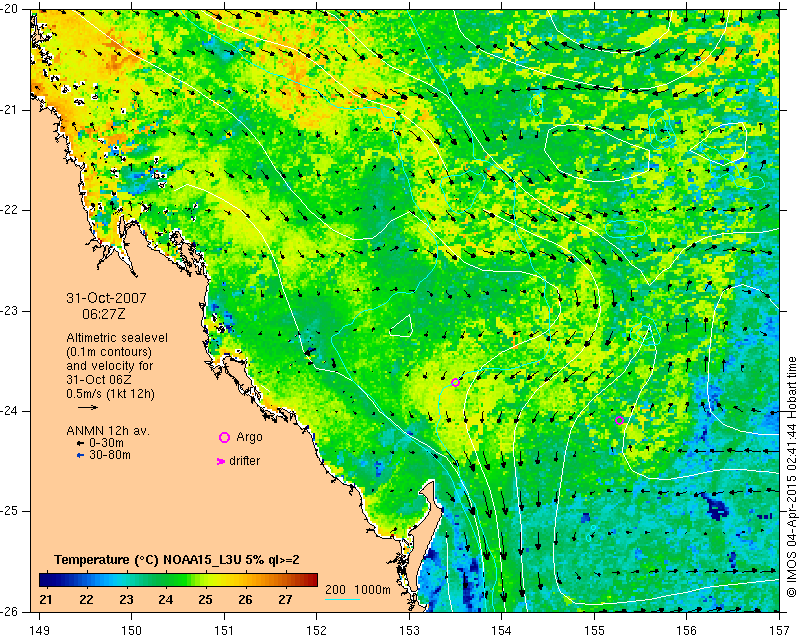This screenshot has width=800, height=640.
Task: Click the latitude axis label "-22"
Action: click(11, 210)
